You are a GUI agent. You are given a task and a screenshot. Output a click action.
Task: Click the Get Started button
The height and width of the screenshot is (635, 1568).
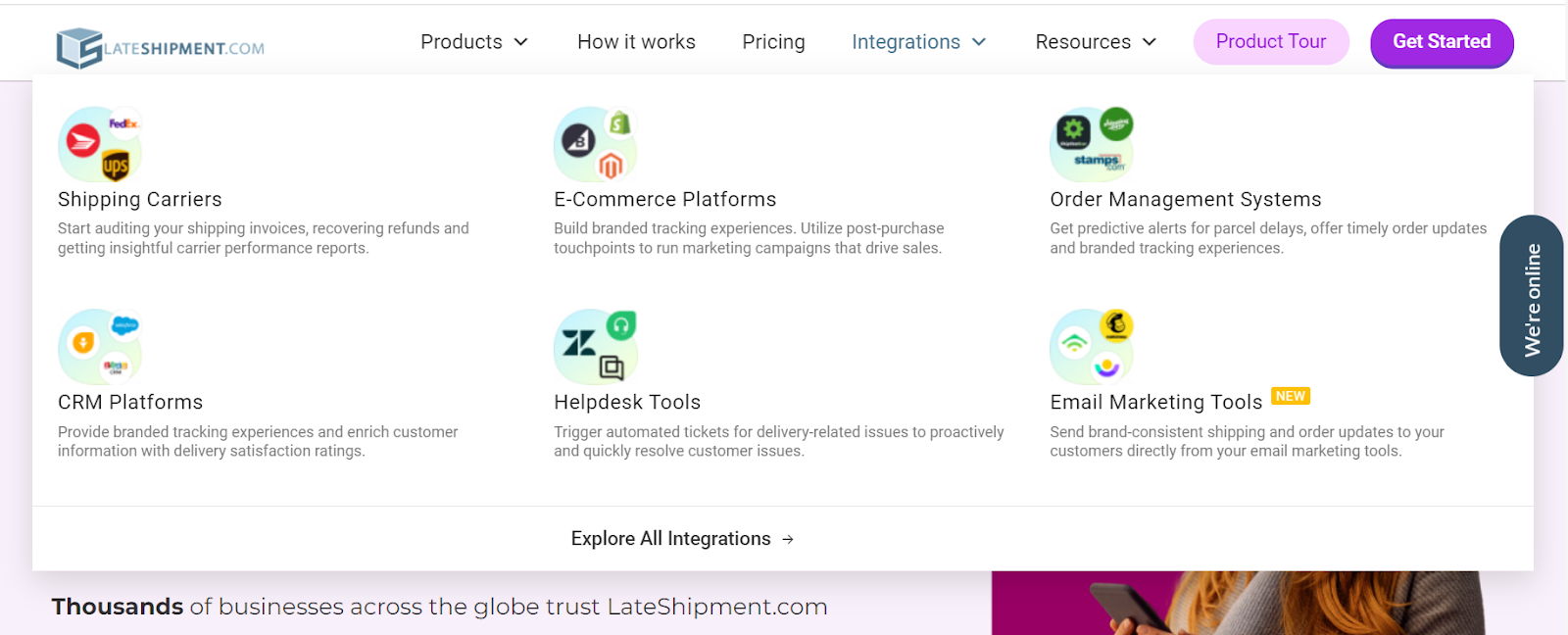pyautogui.click(x=1442, y=43)
